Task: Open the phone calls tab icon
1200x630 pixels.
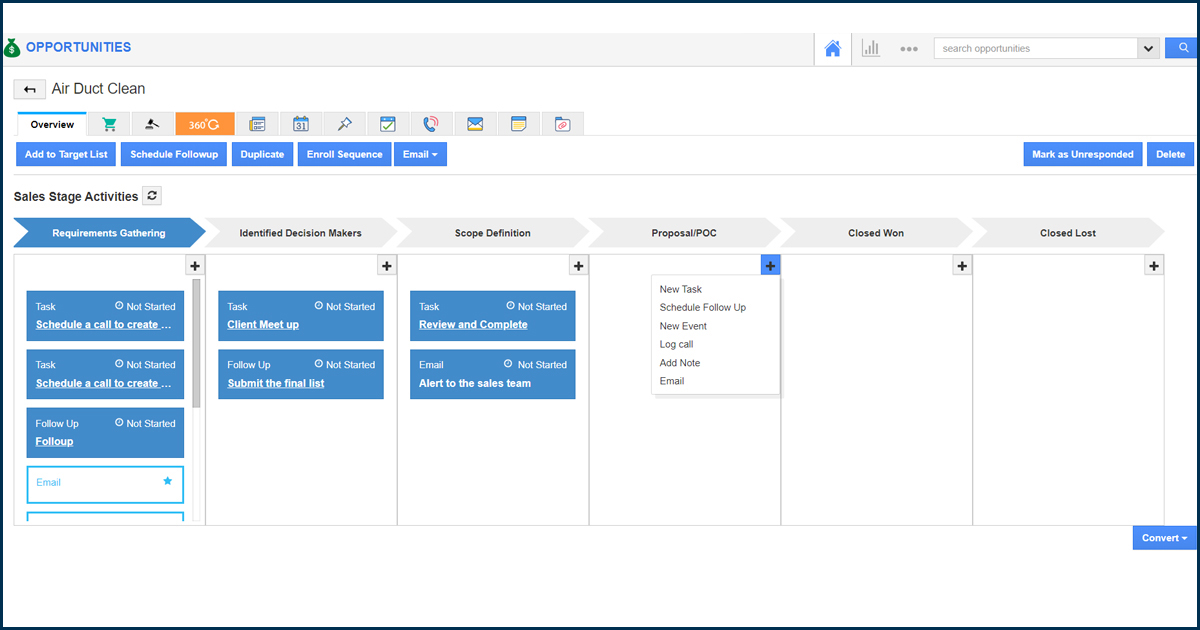Action: point(430,124)
